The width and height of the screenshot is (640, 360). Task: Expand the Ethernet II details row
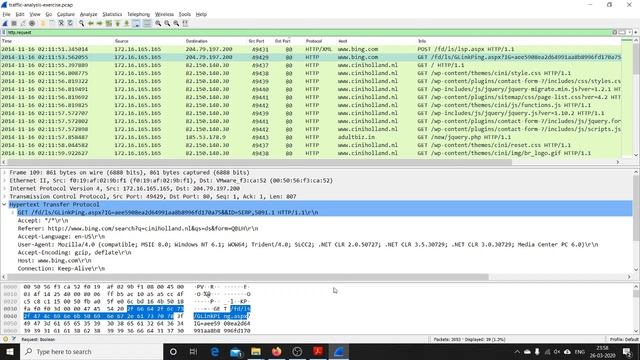(x=4, y=180)
